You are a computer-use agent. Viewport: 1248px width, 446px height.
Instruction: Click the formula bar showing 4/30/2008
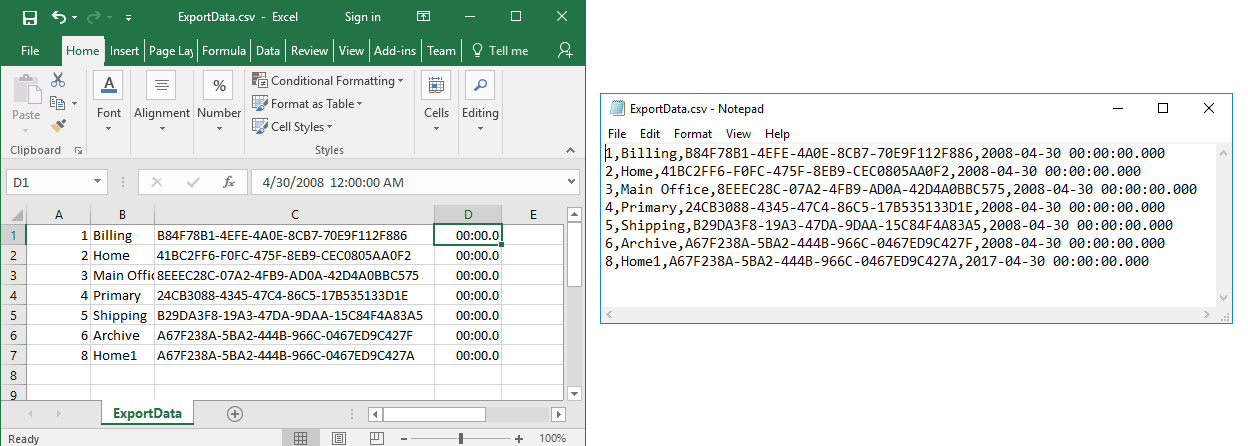[405, 182]
